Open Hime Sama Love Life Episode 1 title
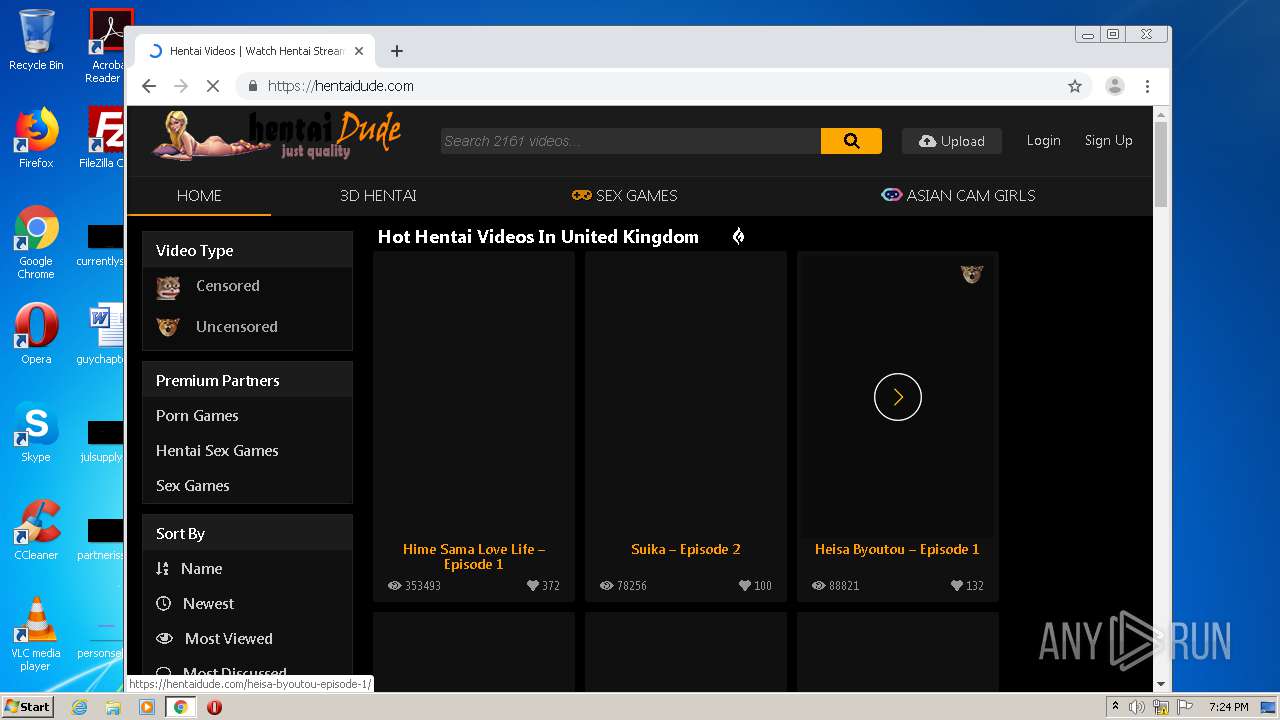The width and height of the screenshot is (1280, 720). pos(473,557)
